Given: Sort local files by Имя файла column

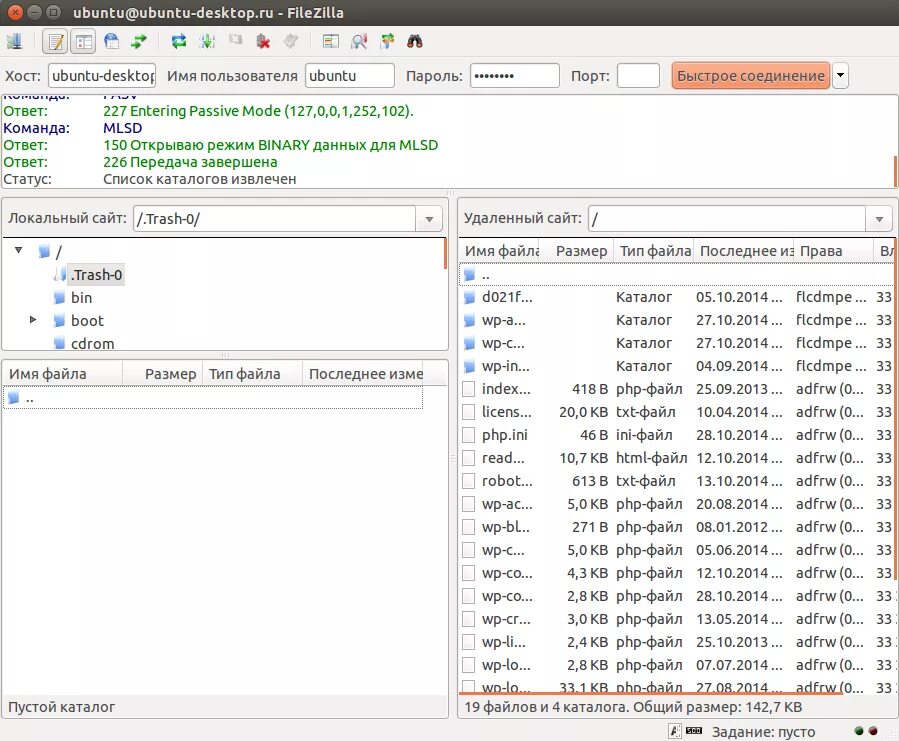Looking at the screenshot, I should coord(62,374).
